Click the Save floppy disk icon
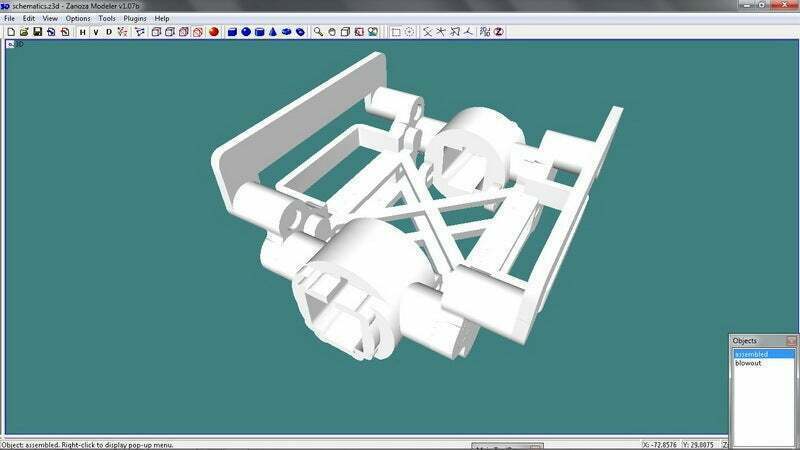Viewport: 800px width, 450px height. click(37, 32)
